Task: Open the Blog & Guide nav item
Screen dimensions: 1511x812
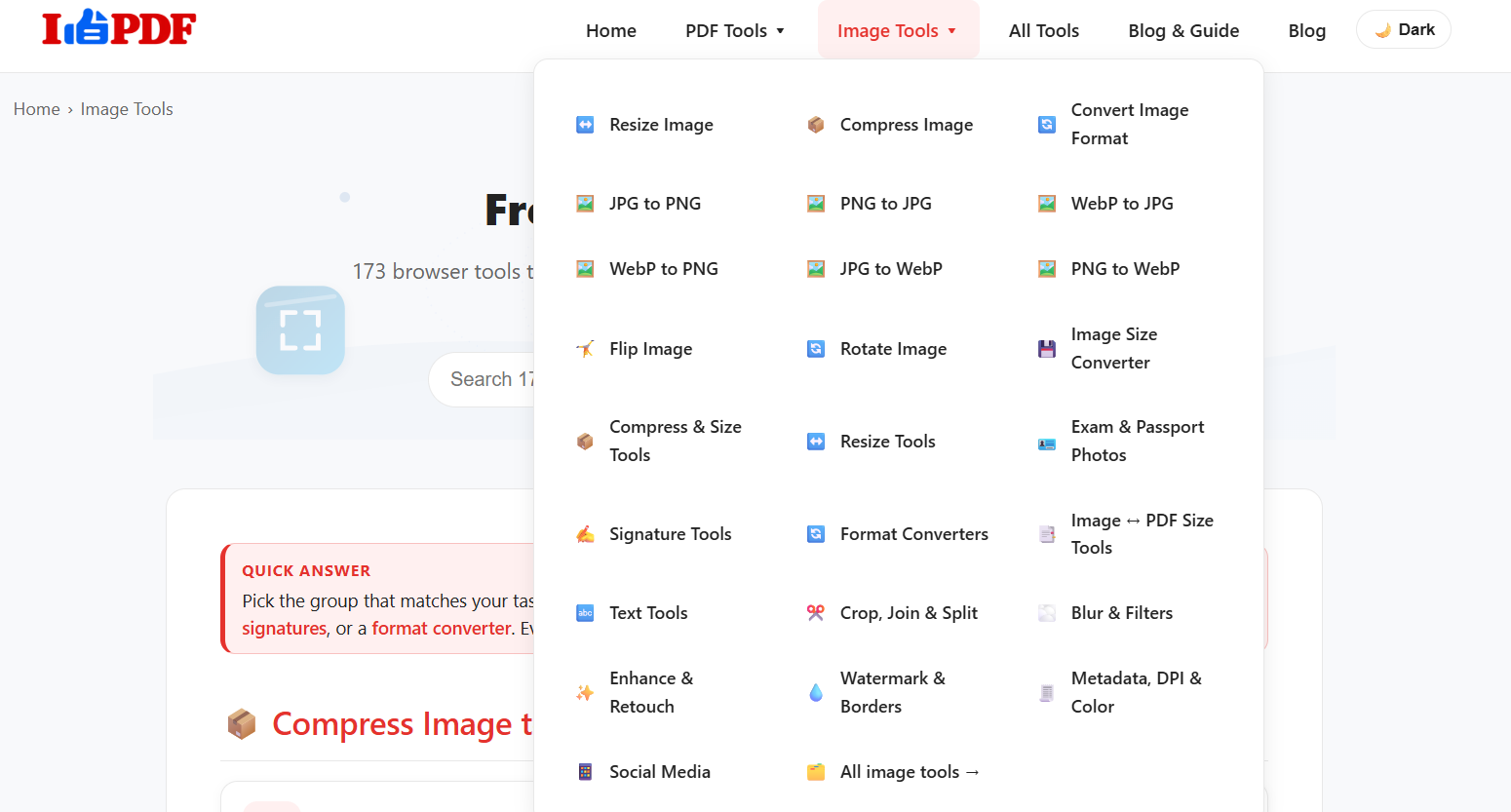Action: (1183, 30)
